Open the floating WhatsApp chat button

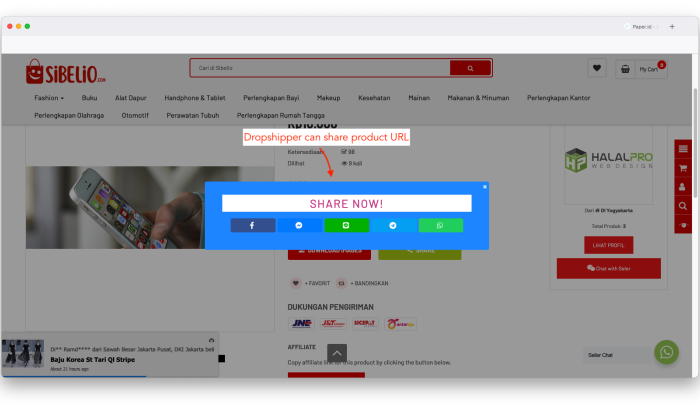667,352
